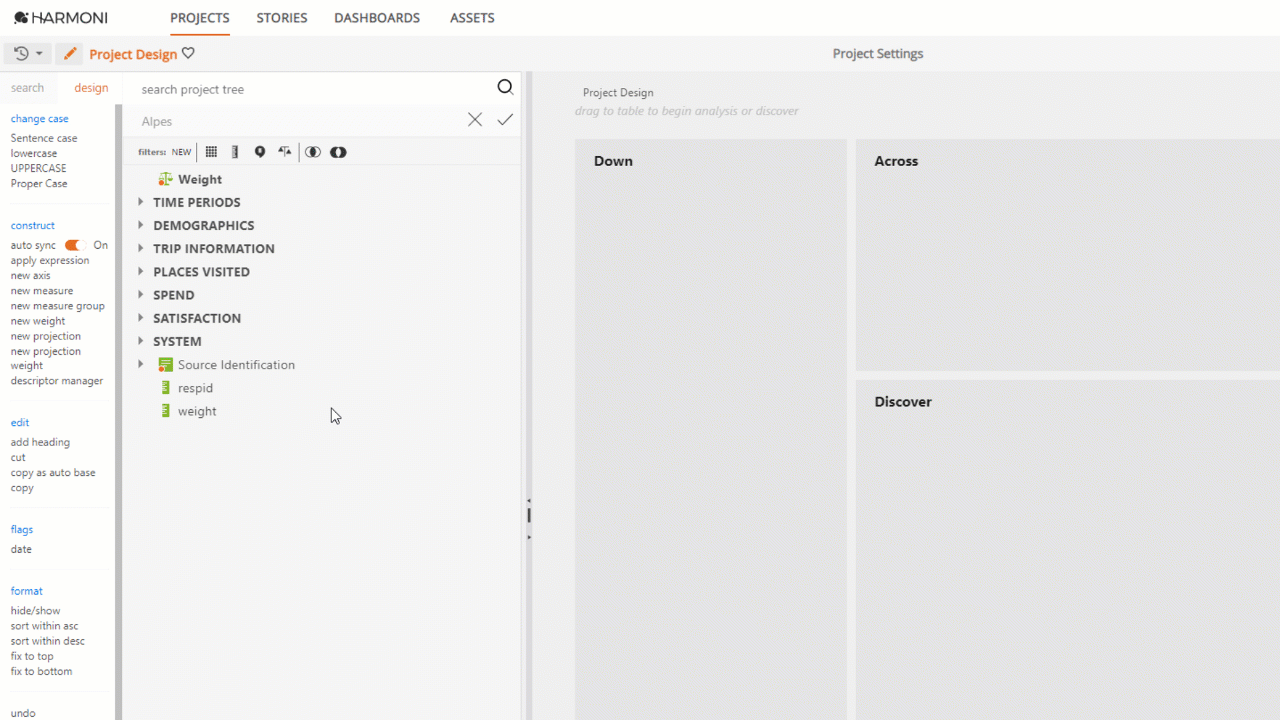Cancel editing with the X icon
This screenshot has height=720, width=1280.
pos(475,120)
